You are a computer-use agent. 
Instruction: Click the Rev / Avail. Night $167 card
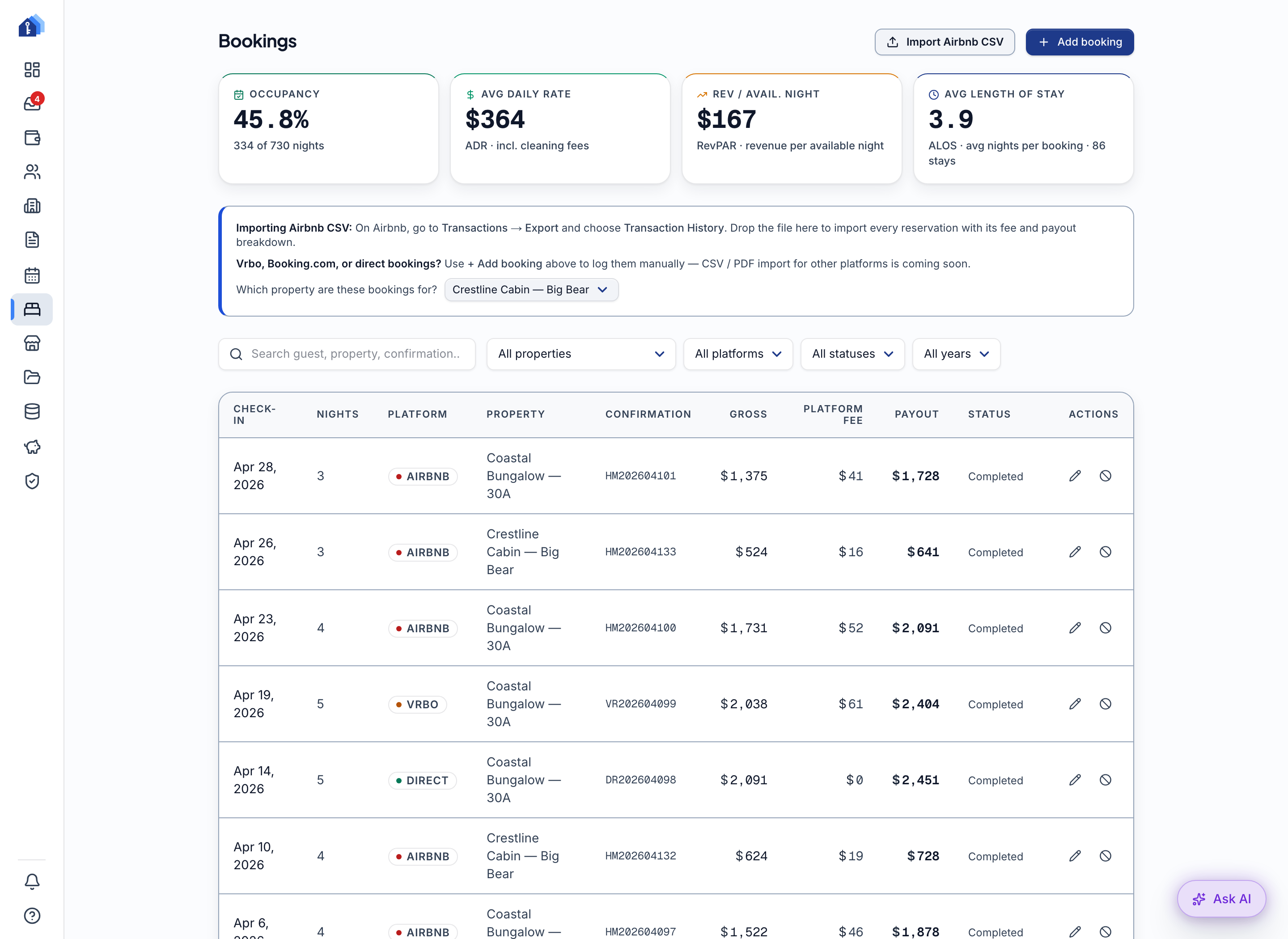[792, 128]
